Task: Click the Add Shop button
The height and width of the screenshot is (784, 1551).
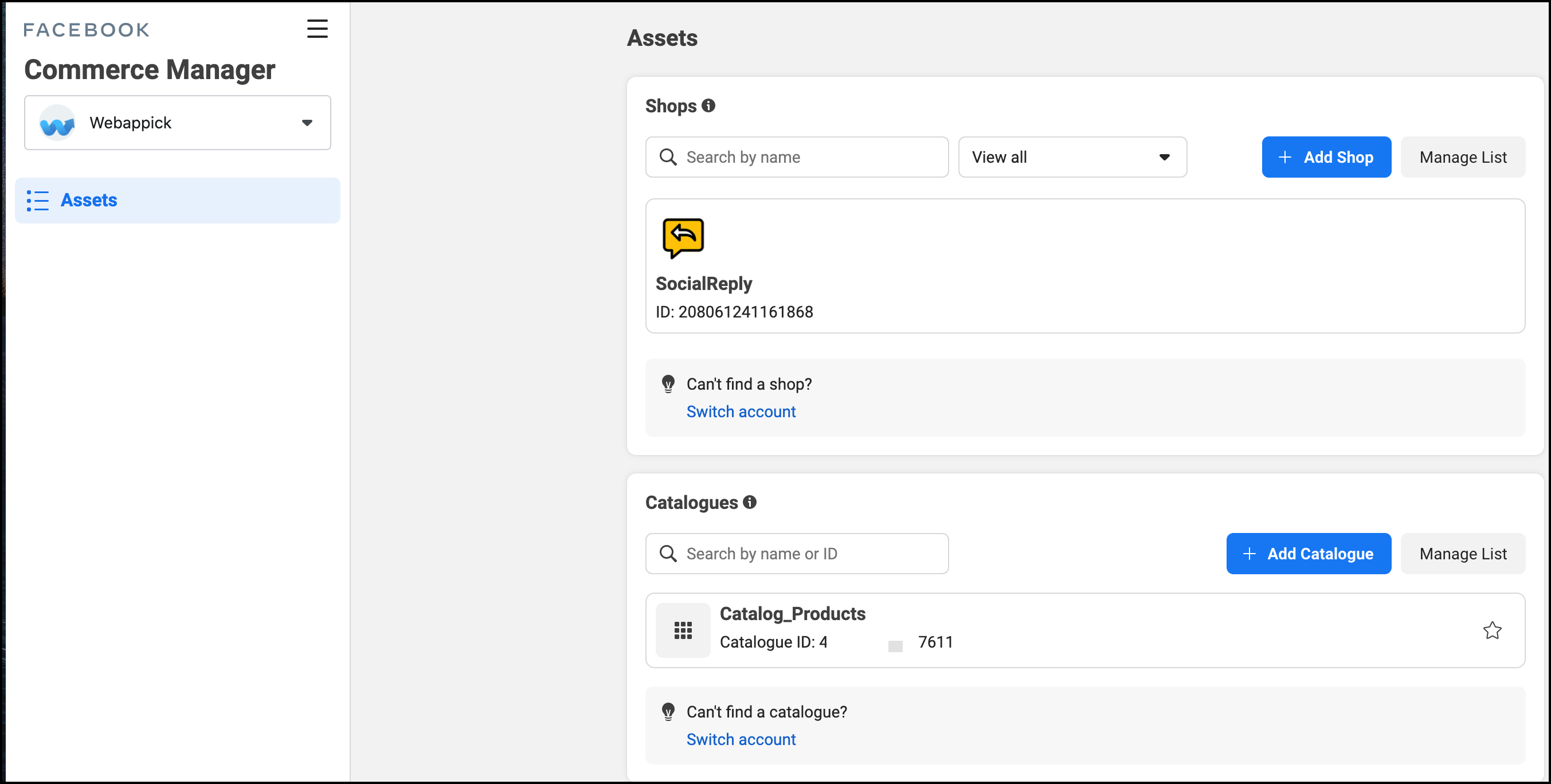Action: coord(1326,157)
